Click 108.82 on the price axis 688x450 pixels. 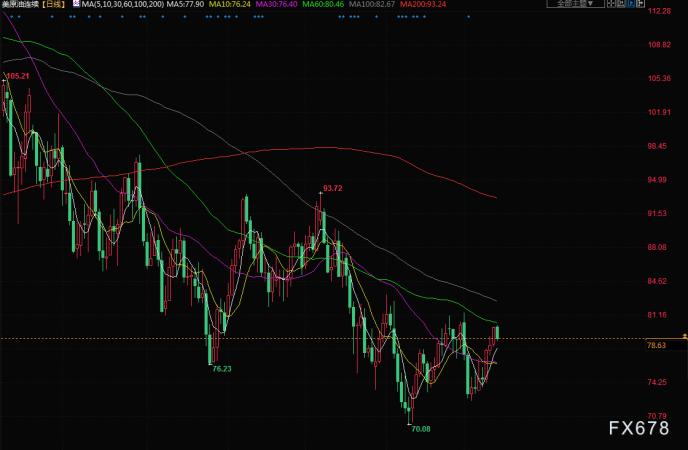[659, 45]
